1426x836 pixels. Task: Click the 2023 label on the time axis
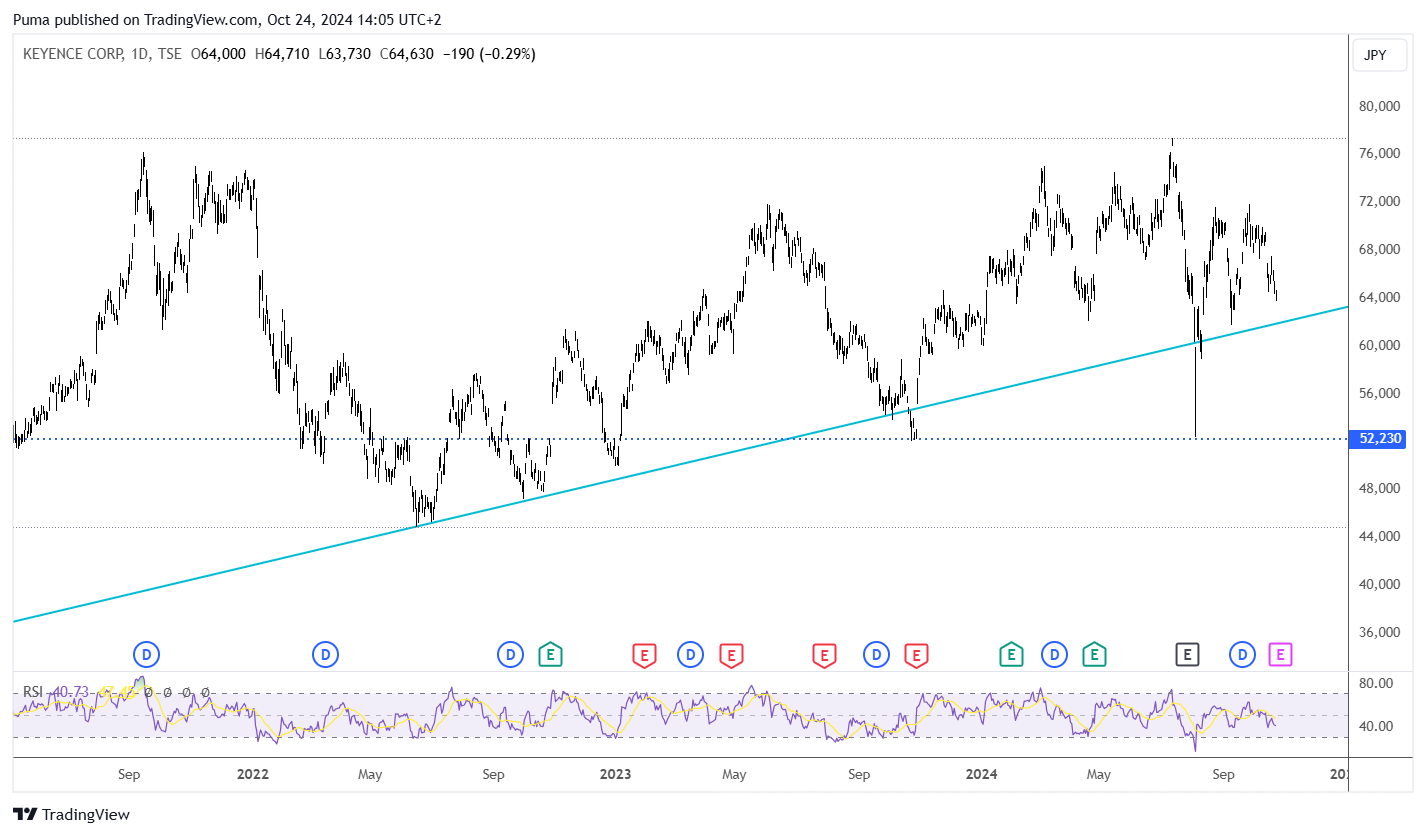pos(615,774)
